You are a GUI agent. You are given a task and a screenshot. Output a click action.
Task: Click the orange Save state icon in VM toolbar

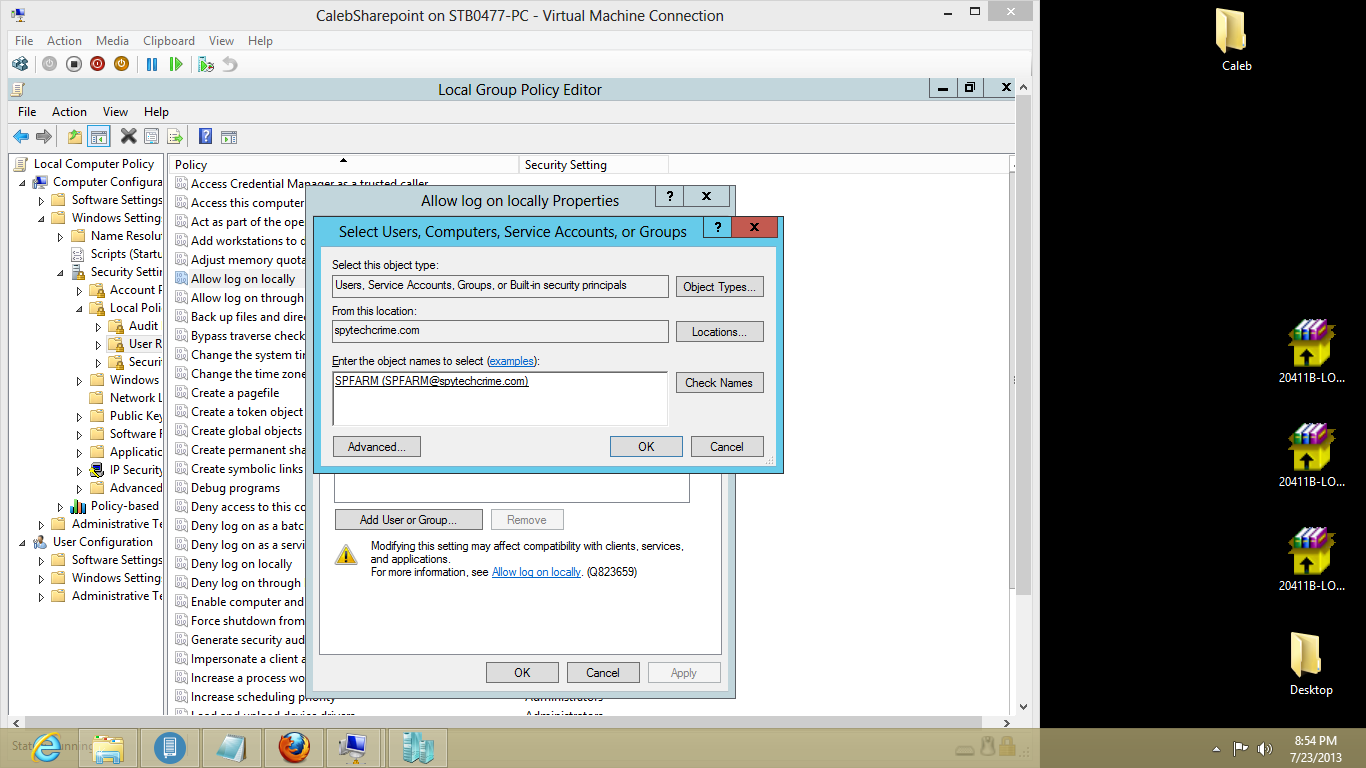121,64
